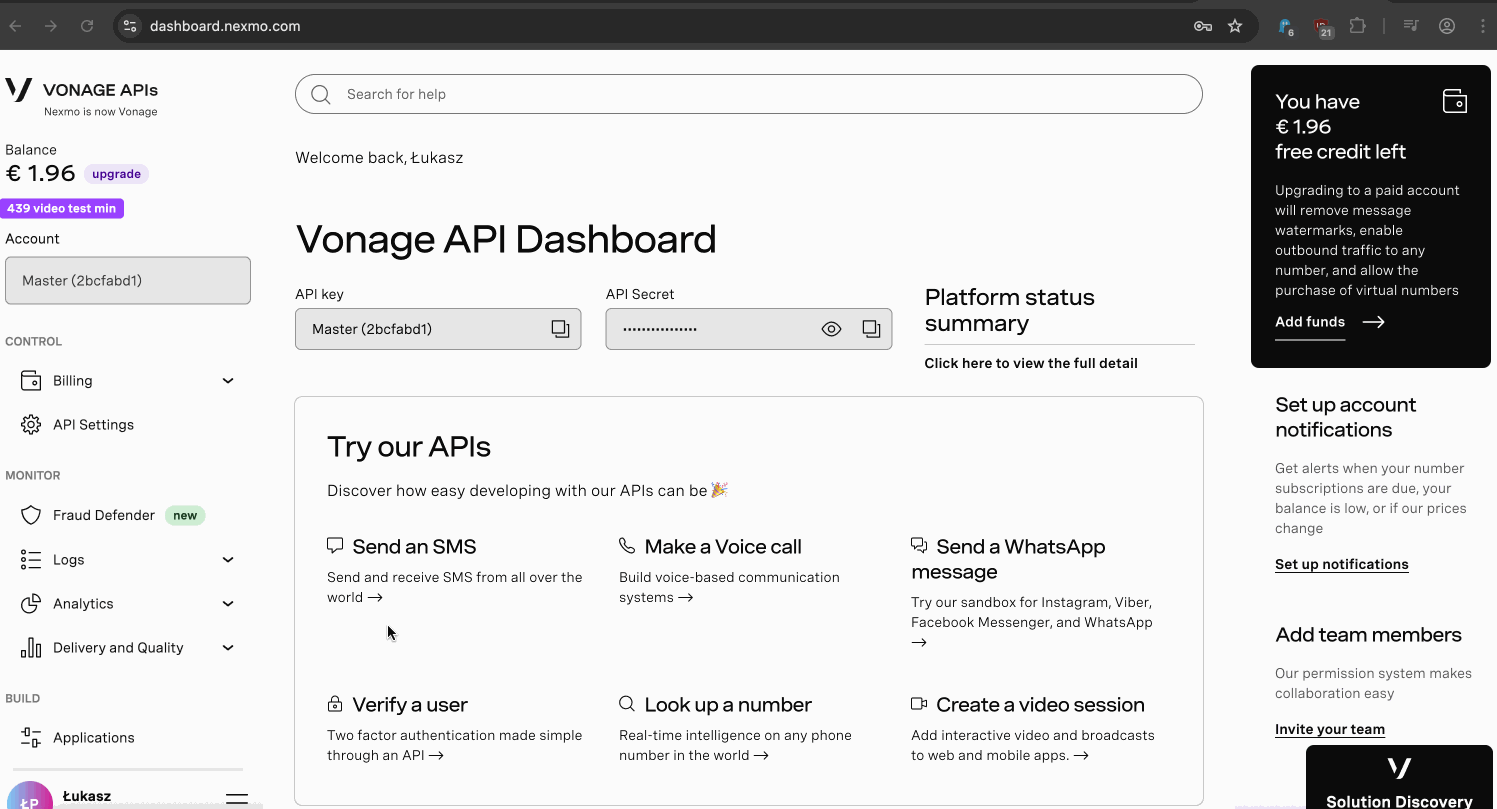This screenshot has height=809, width=1497.
Task: Click the purple upgrade badge
Action: pos(116,174)
